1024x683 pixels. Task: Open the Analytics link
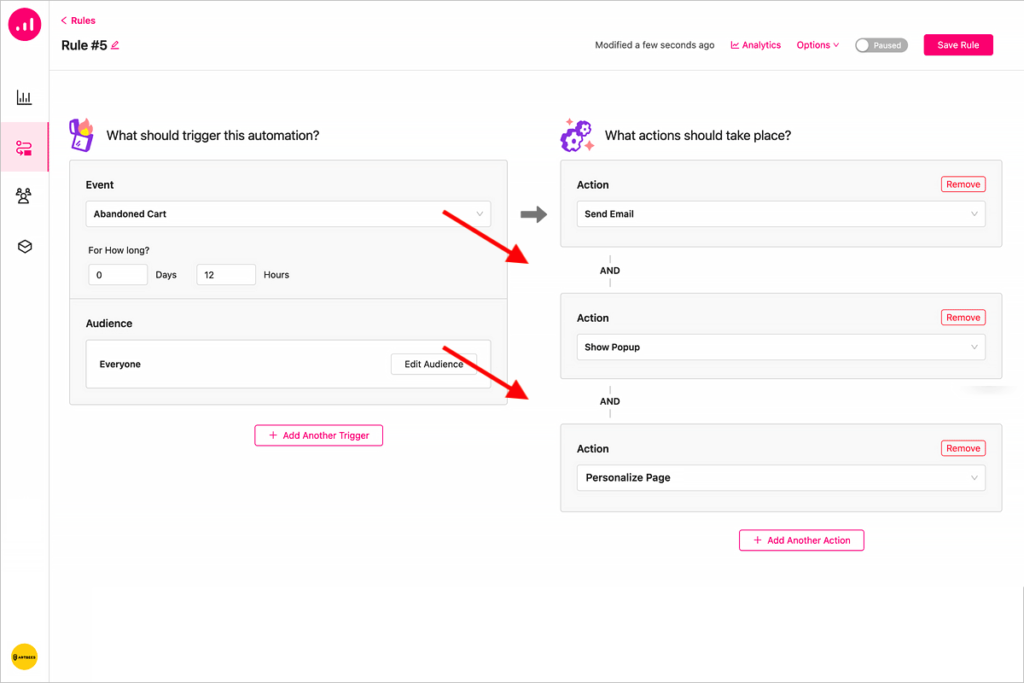756,45
